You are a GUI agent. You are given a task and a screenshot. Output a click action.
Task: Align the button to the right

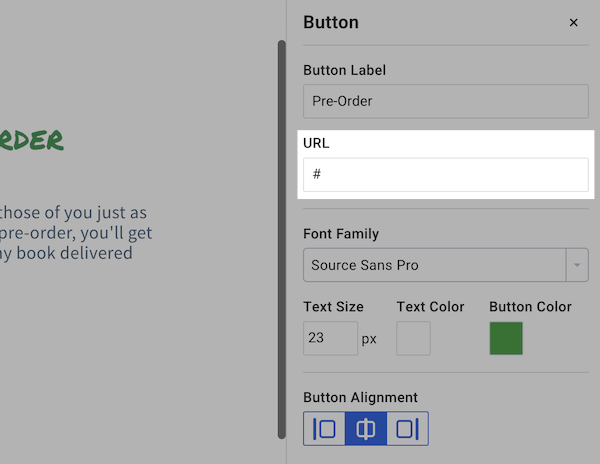pyautogui.click(x=407, y=429)
